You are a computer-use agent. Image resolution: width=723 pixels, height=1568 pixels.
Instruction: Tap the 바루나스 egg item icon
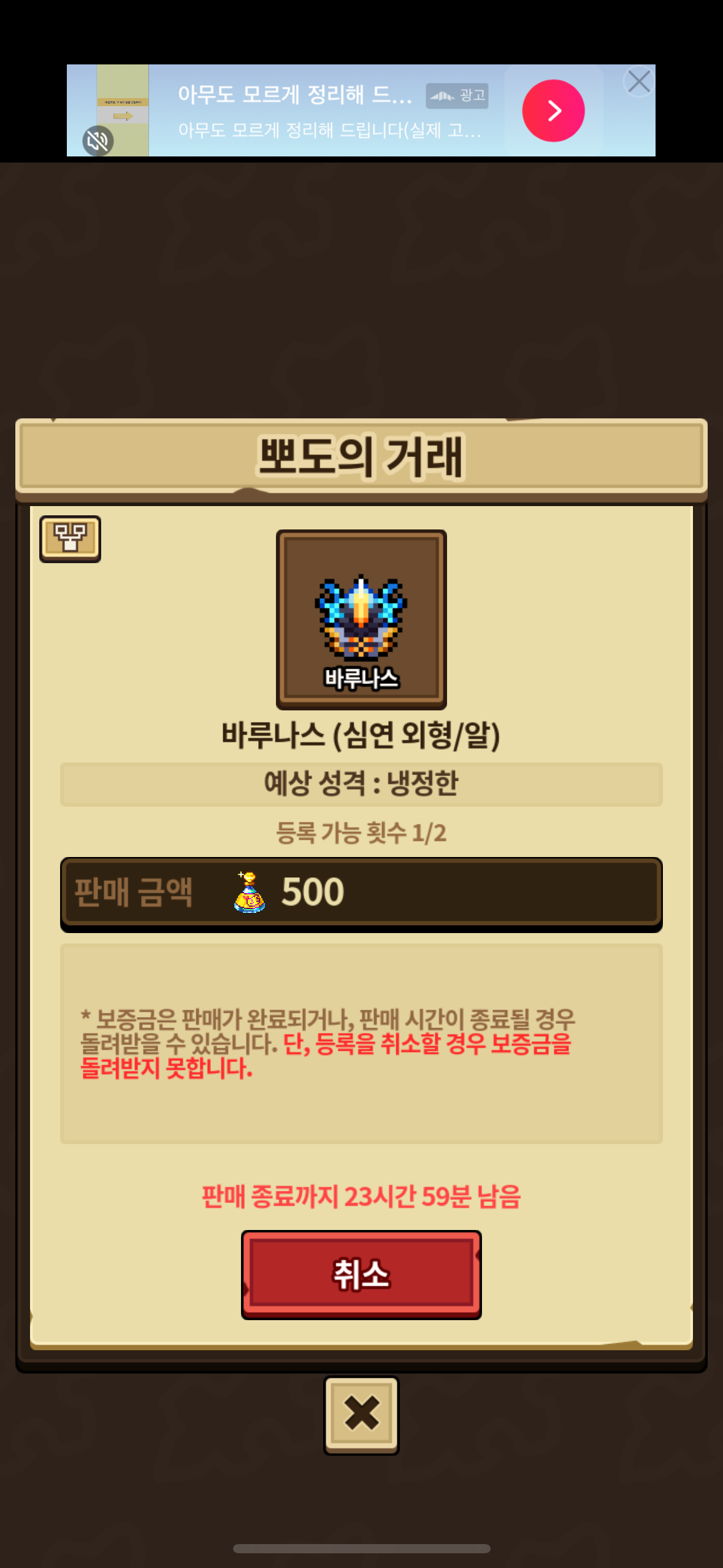click(x=361, y=620)
